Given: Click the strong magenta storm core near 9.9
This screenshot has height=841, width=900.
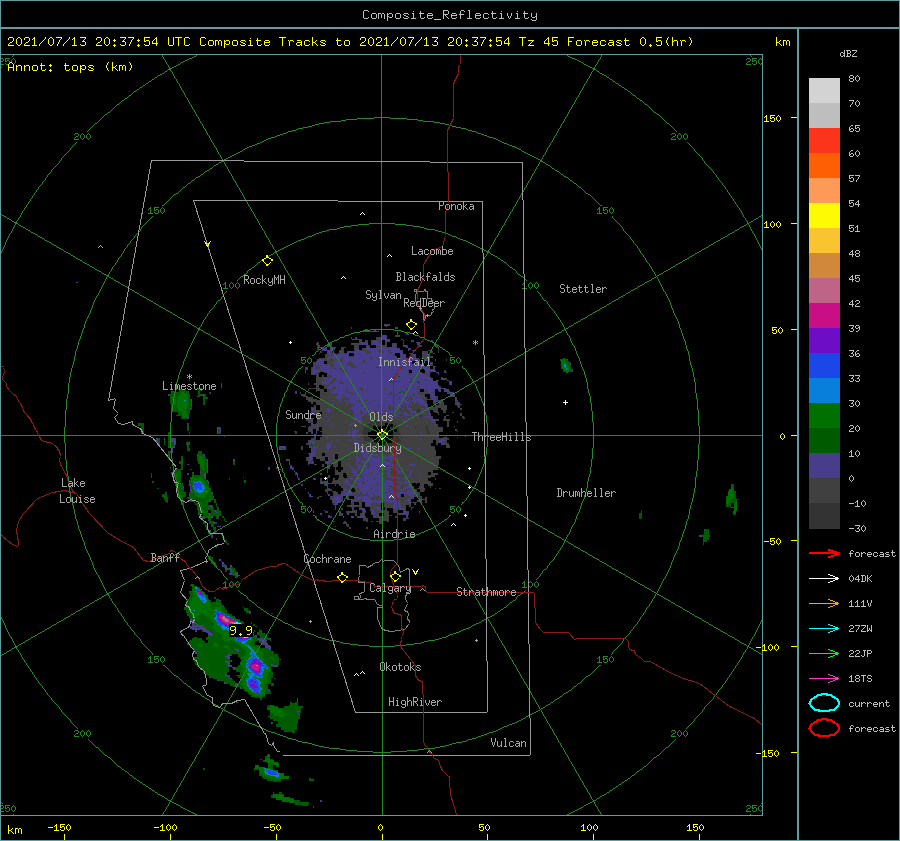Looking at the screenshot, I should click(x=224, y=619).
